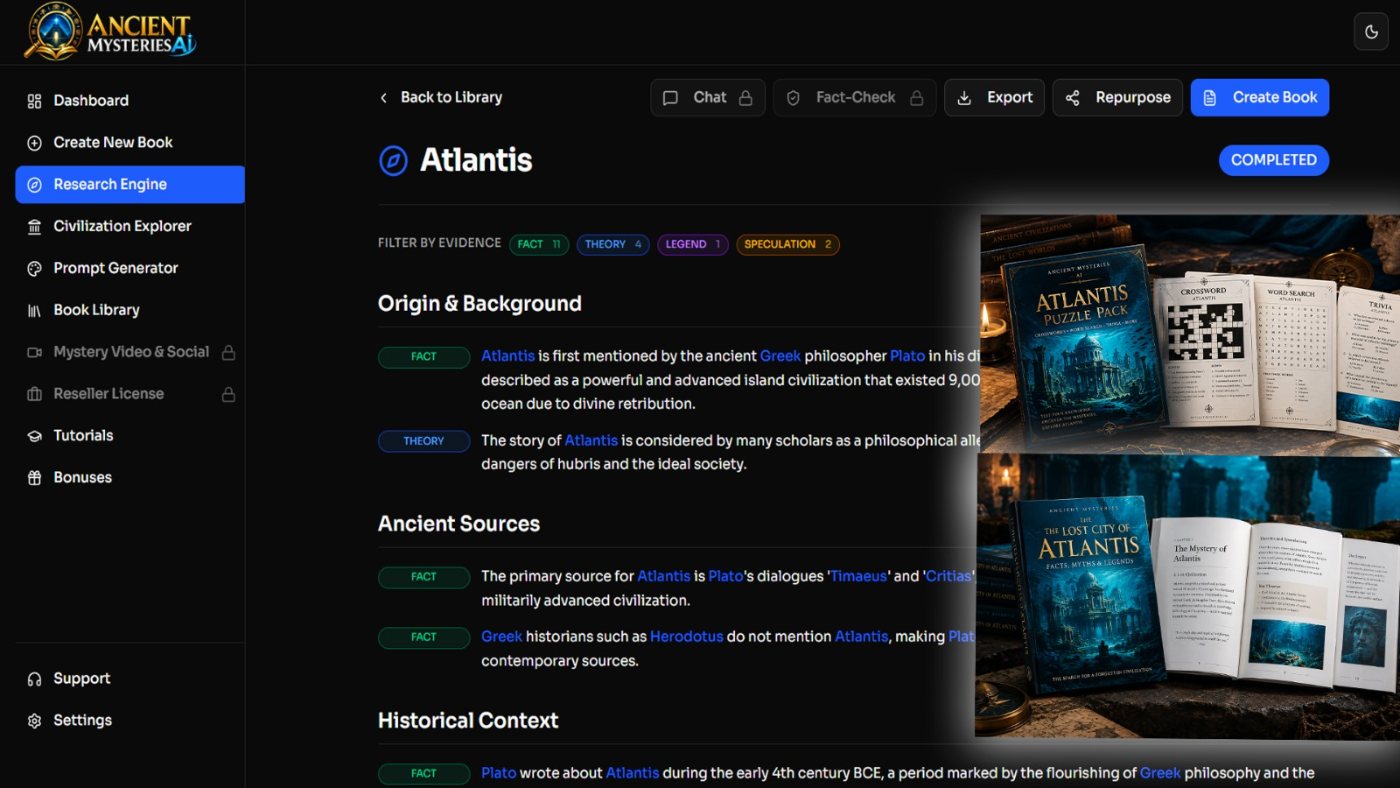
Task: Open the Lost City of Atlantis book image
Action: pyautogui.click(x=1188, y=598)
